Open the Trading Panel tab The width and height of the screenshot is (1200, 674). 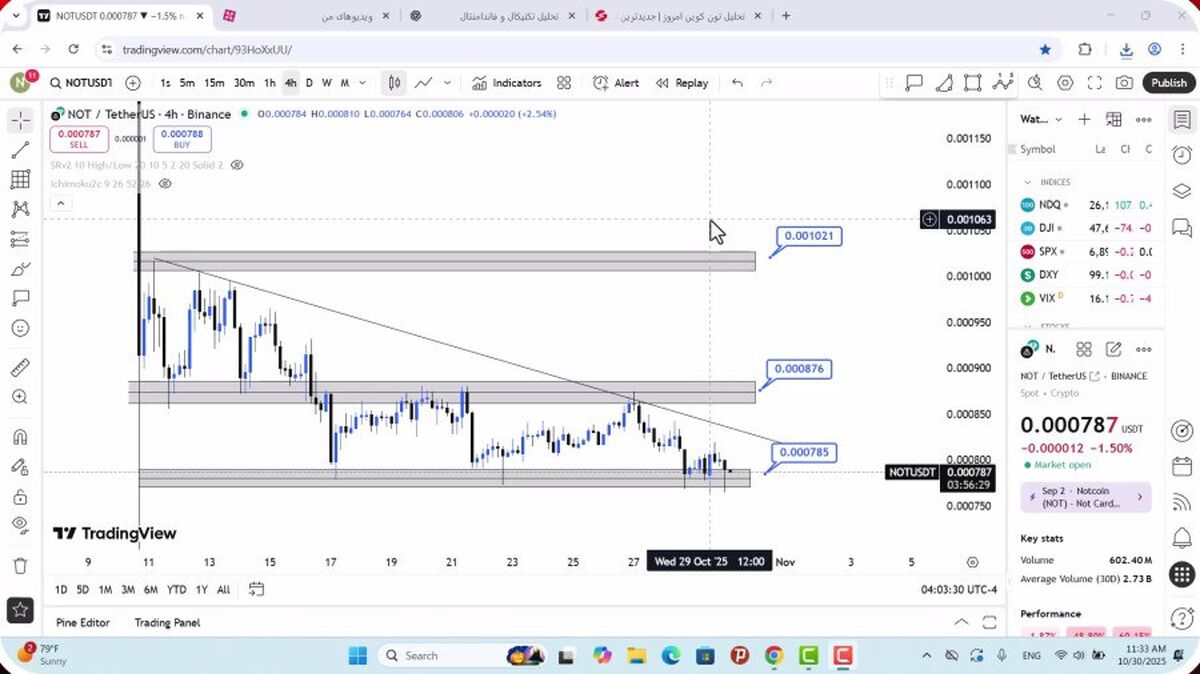[x=167, y=622]
